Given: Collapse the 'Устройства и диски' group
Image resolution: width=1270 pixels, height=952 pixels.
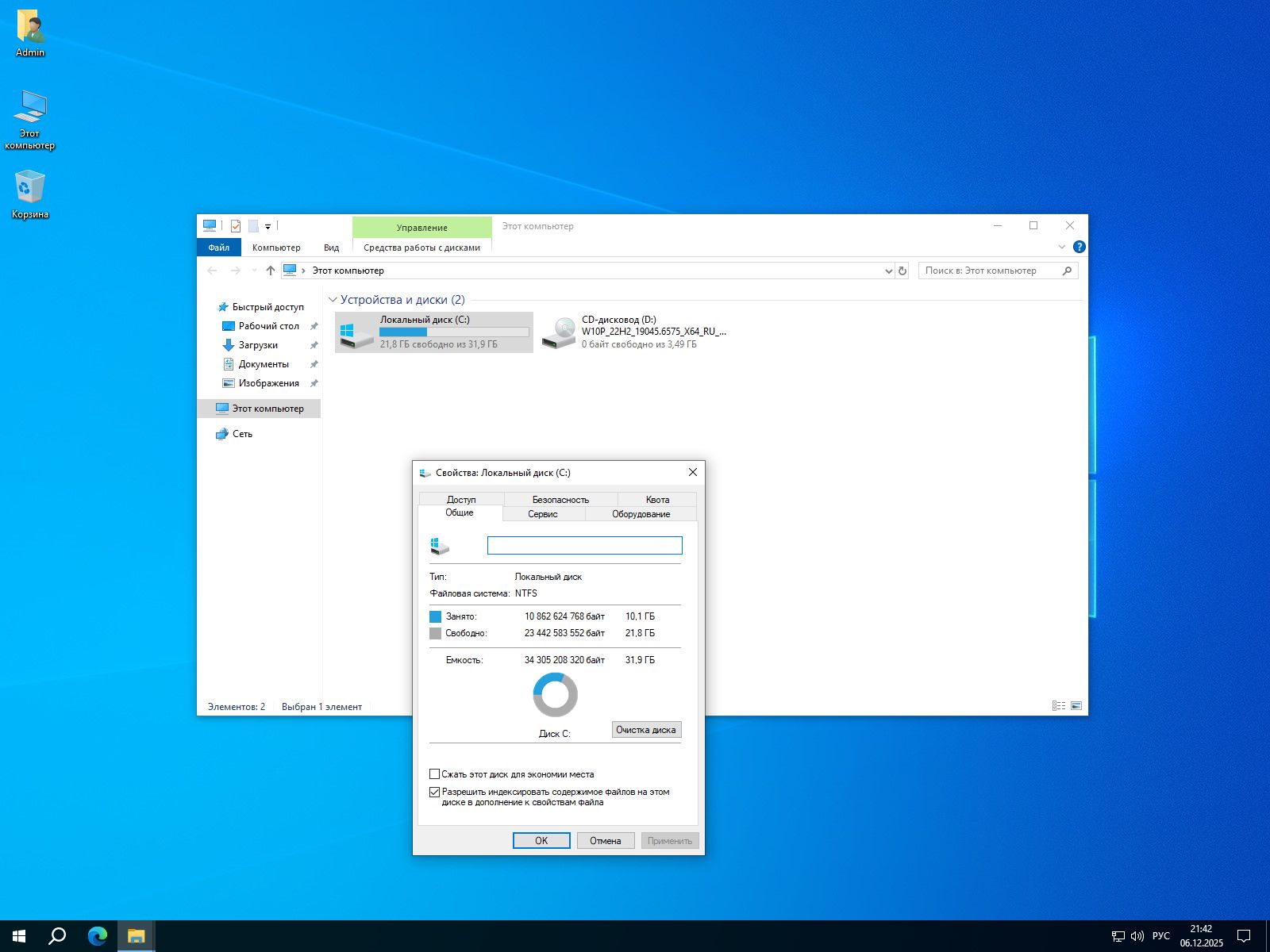Looking at the screenshot, I should pos(333,300).
